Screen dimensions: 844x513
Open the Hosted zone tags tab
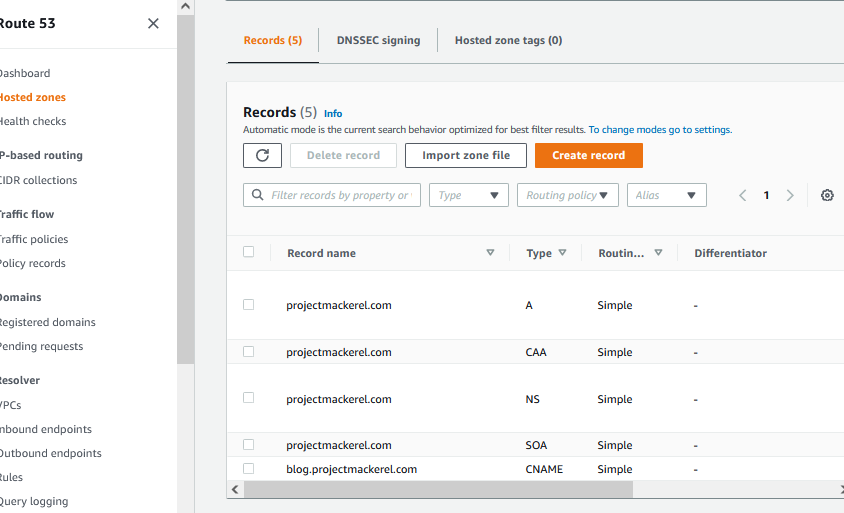(x=508, y=40)
